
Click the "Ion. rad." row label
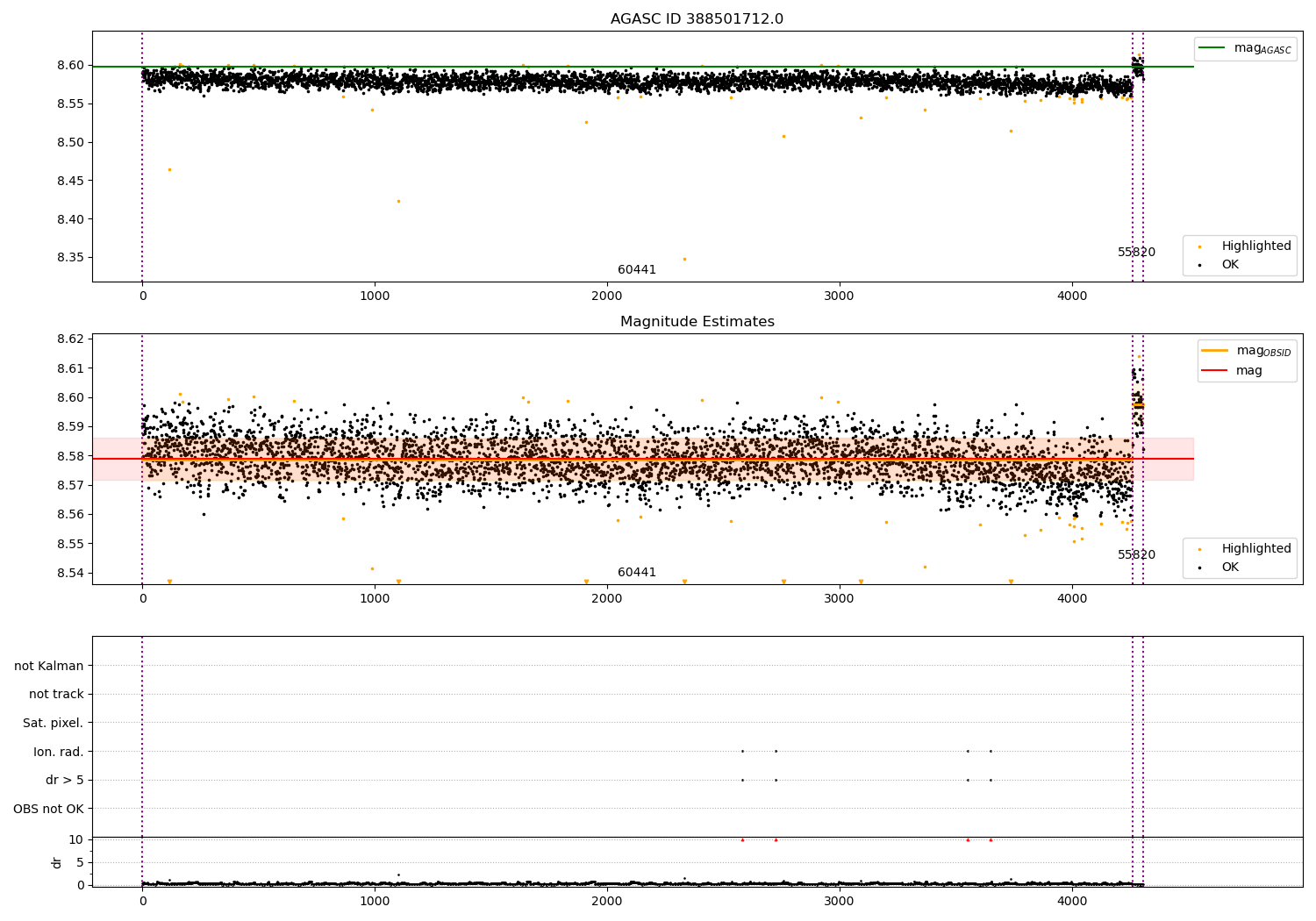click(x=59, y=753)
